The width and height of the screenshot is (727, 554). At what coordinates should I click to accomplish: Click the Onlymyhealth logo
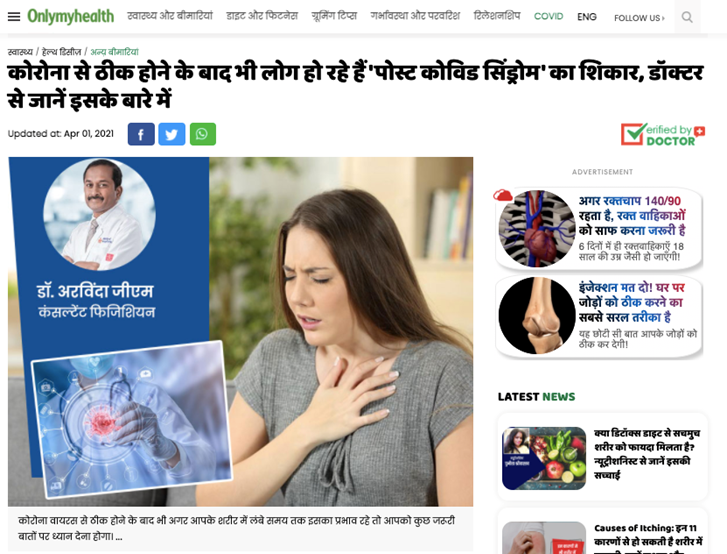(x=70, y=16)
